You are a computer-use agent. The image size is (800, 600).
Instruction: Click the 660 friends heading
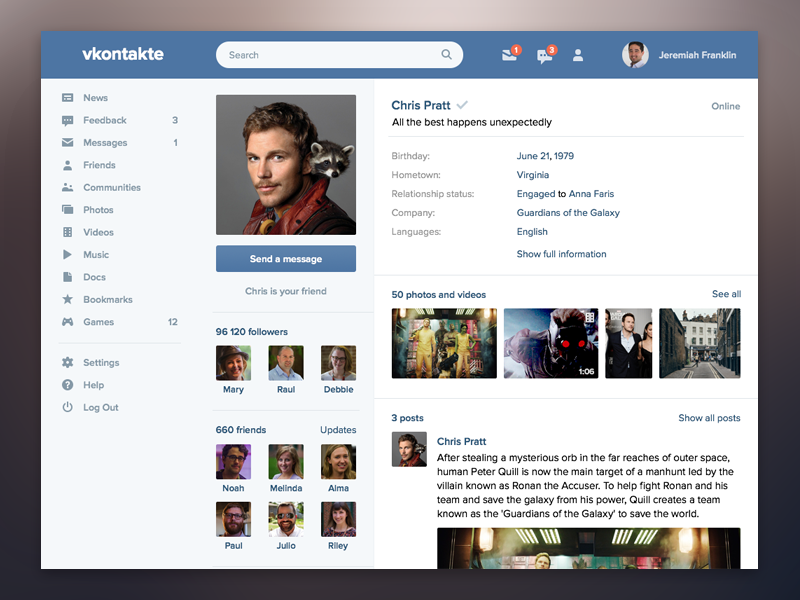241,430
